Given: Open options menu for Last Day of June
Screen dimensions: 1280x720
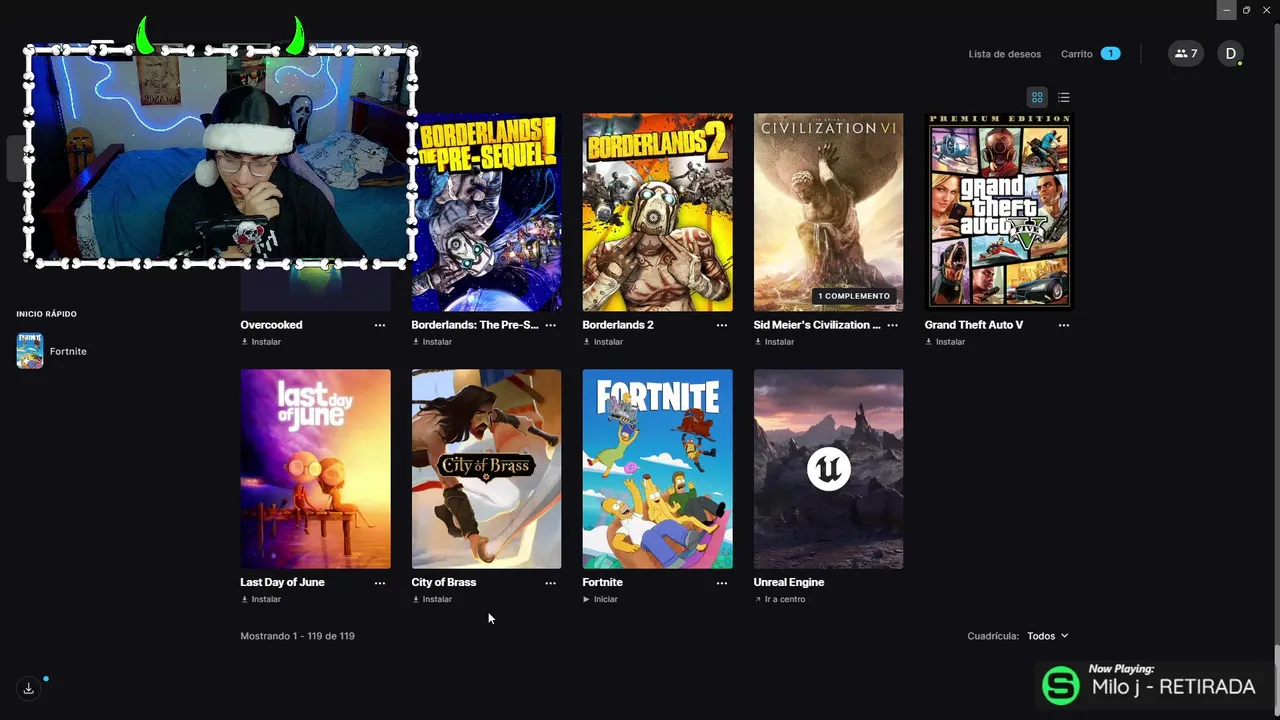Looking at the screenshot, I should pyautogui.click(x=380, y=582).
